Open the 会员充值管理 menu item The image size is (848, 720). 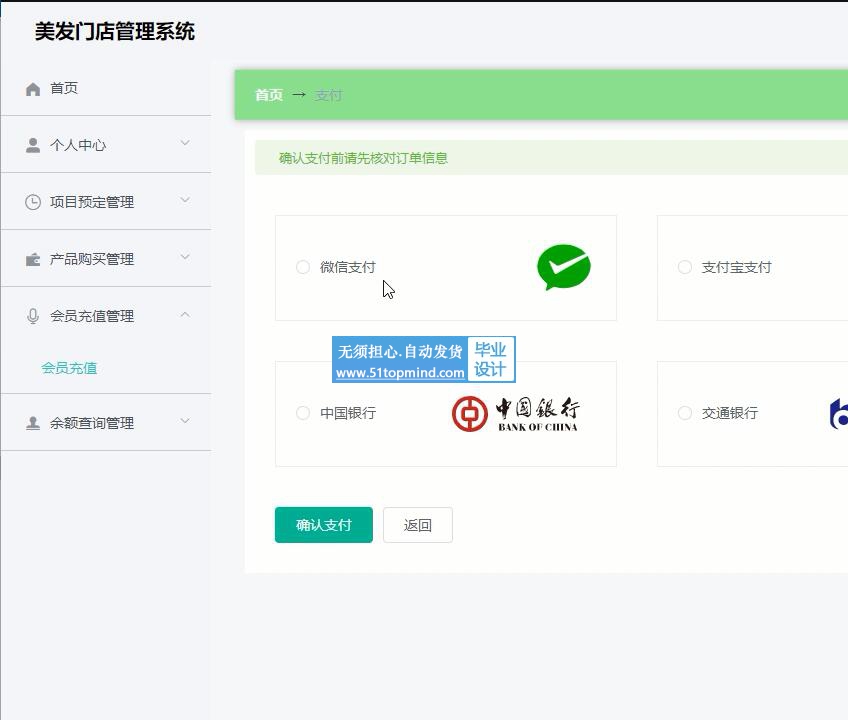pos(106,316)
